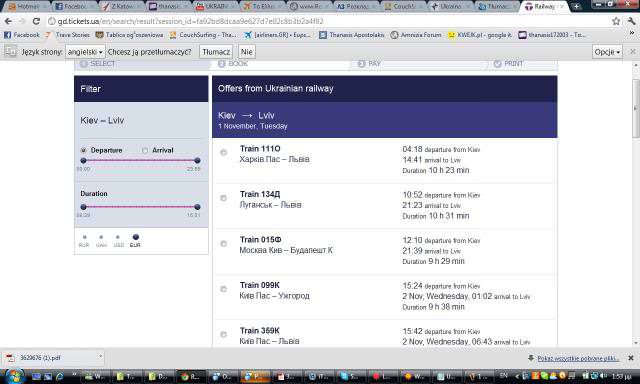Screen dimensions: 640x384
Task: Open the Facebook bookmark
Action: [x=22, y=35]
